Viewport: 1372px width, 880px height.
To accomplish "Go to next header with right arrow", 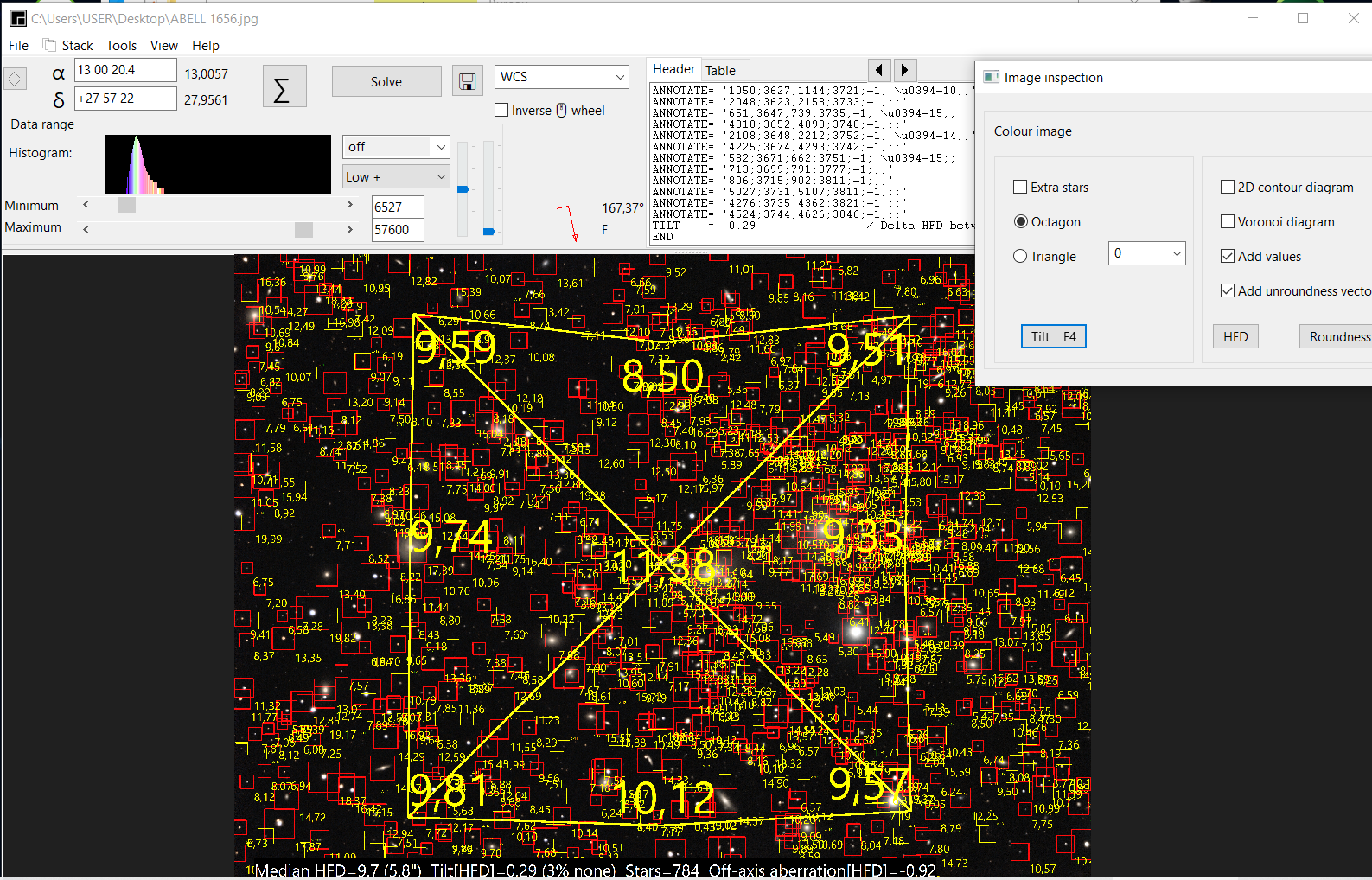I will 904,70.
